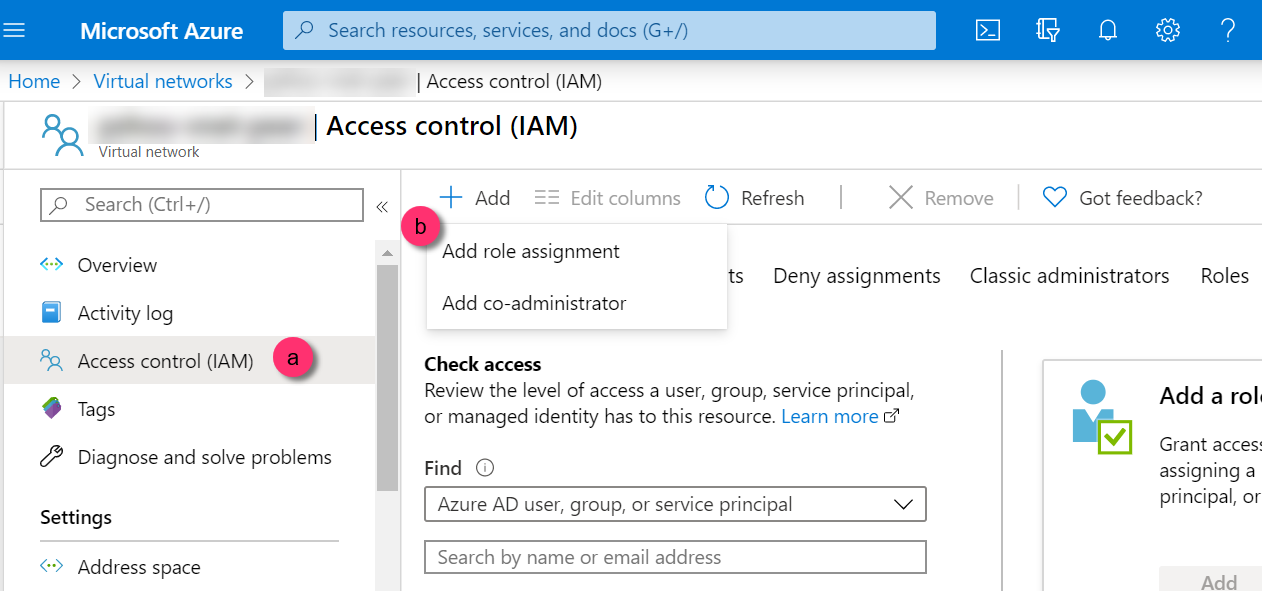Open the Directory and subscription filter
The width and height of the screenshot is (1262, 591).
point(1048,30)
